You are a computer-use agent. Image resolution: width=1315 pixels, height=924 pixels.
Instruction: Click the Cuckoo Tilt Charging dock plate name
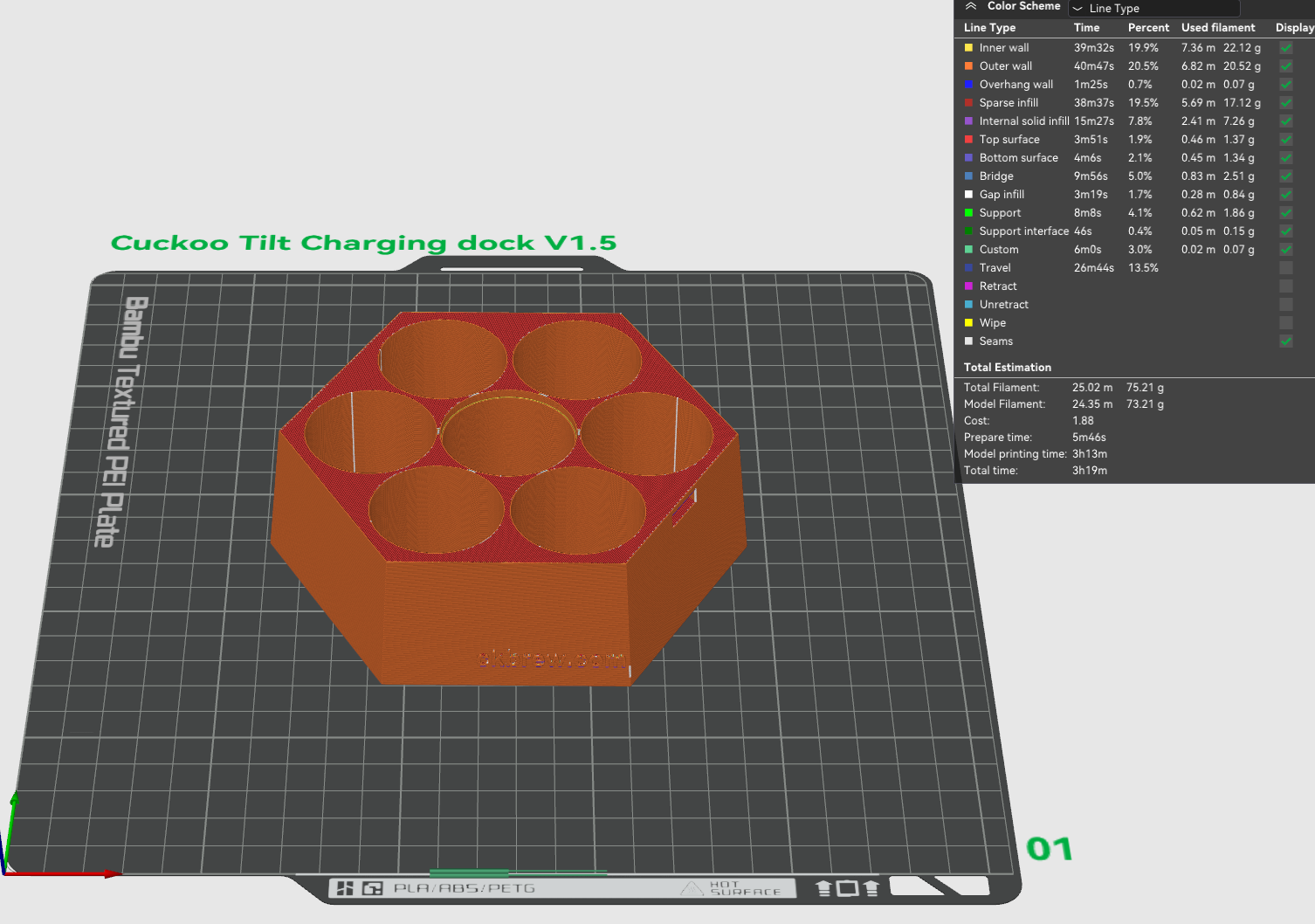[x=363, y=243]
